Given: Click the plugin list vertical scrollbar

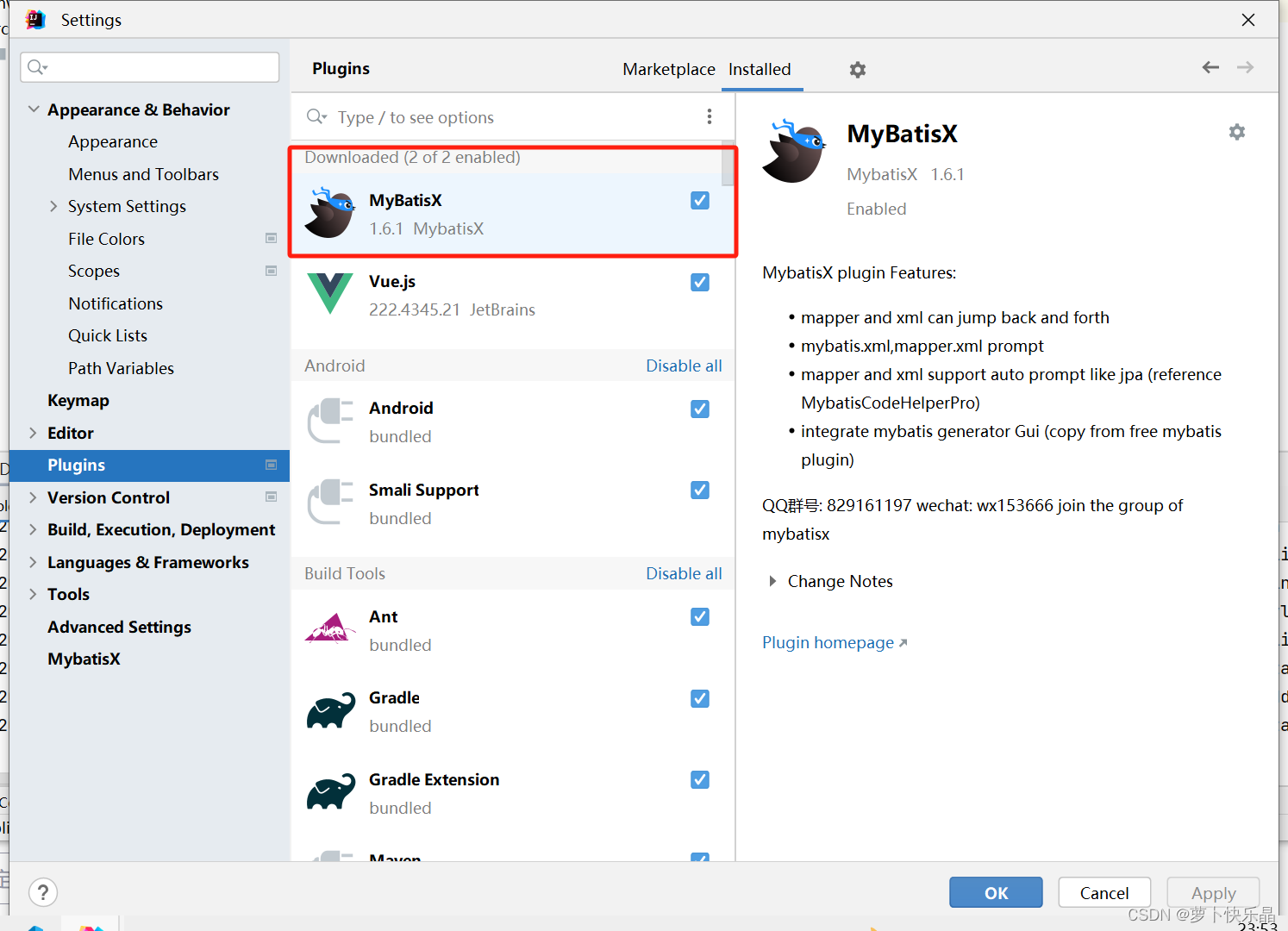Looking at the screenshot, I should tap(728, 164).
